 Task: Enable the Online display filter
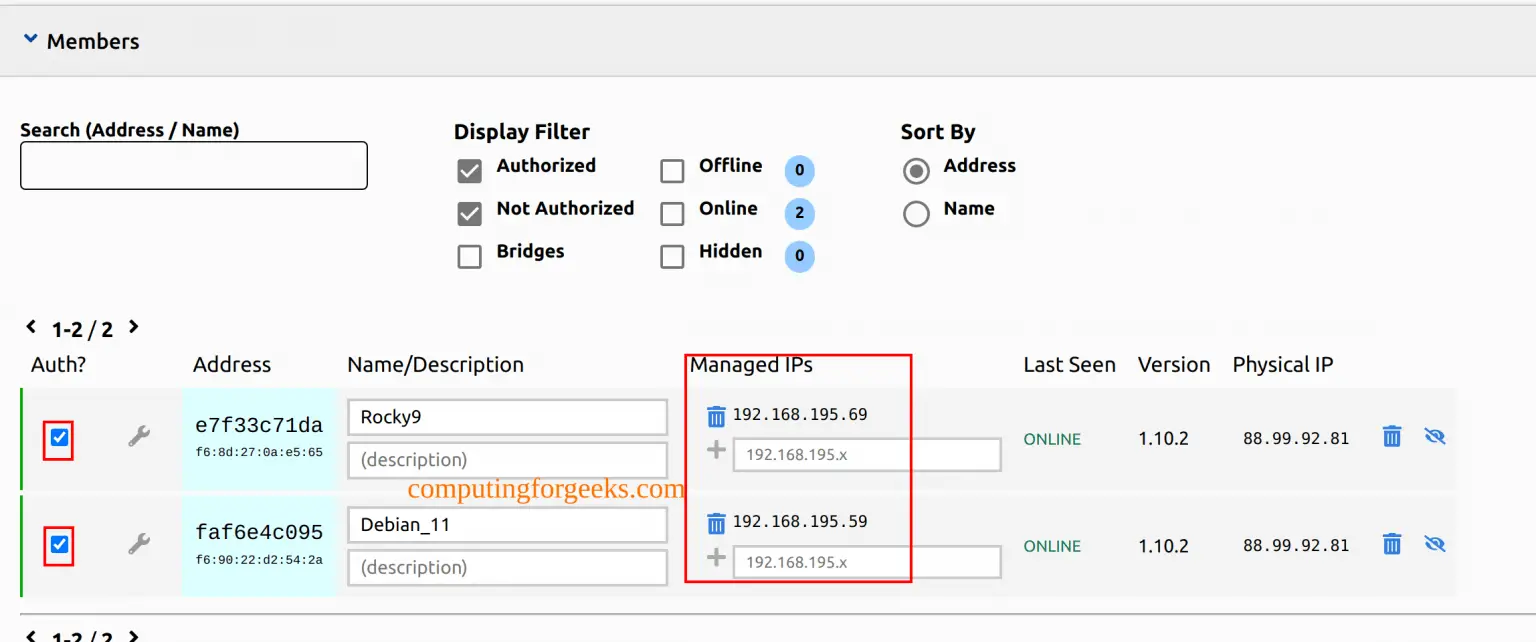(x=671, y=213)
